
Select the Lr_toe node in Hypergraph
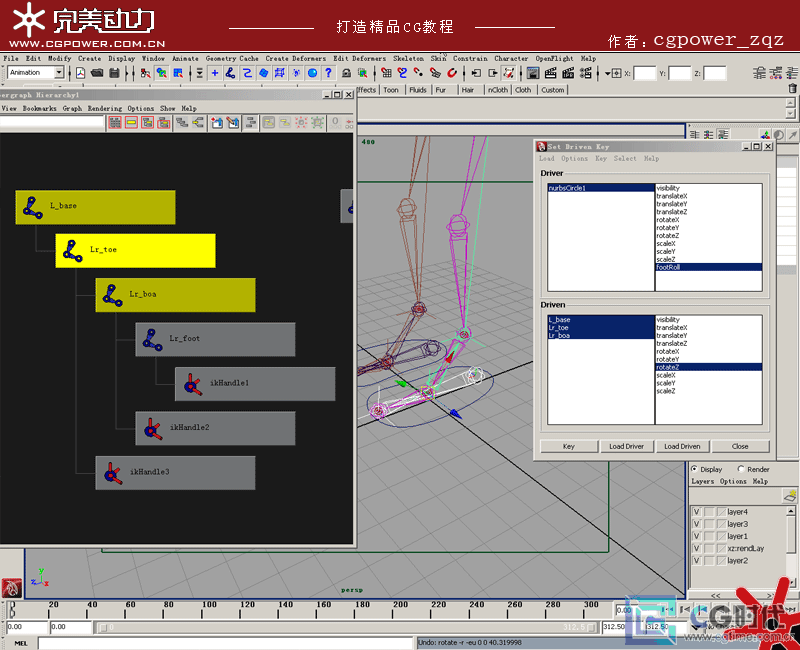click(x=135, y=251)
